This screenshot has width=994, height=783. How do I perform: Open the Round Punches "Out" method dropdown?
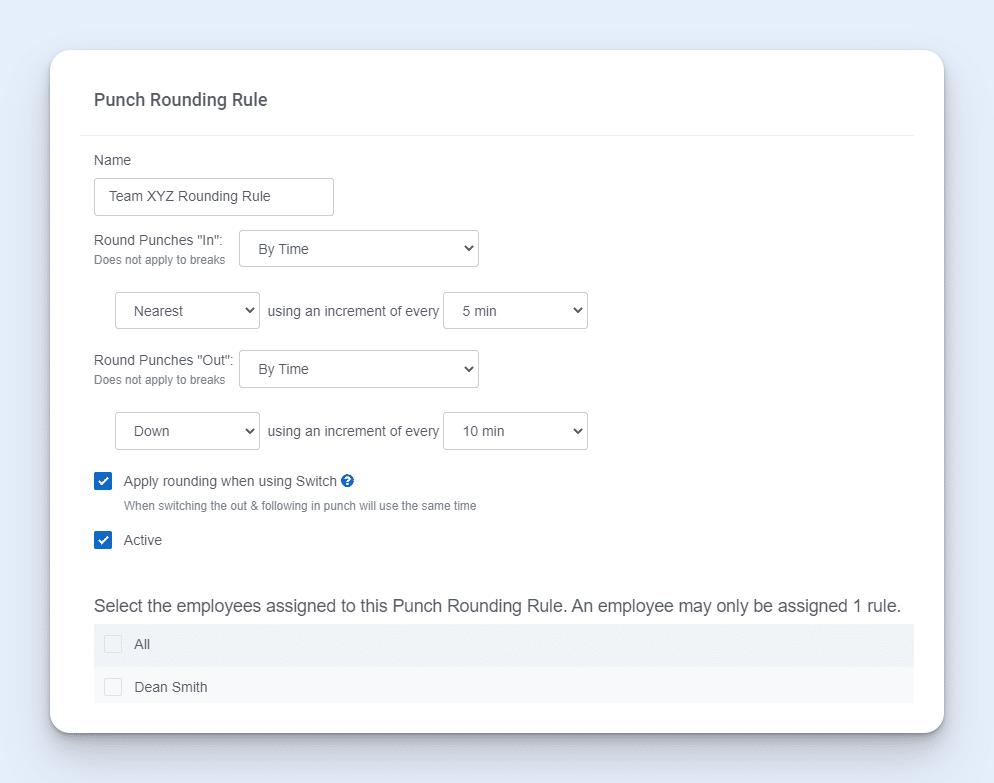point(358,369)
